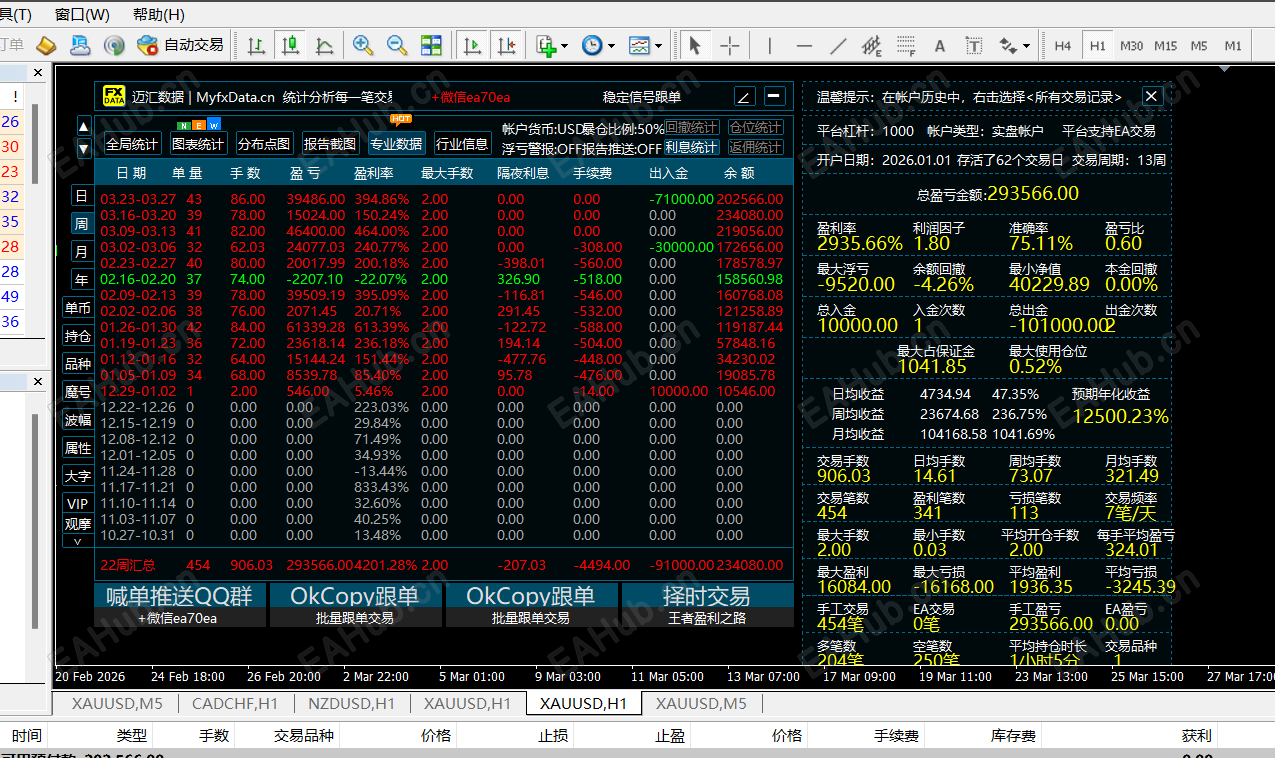Image resolution: width=1275 pixels, height=758 pixels.
Task: Switch chart to candlestick mode
Action: 291,45
